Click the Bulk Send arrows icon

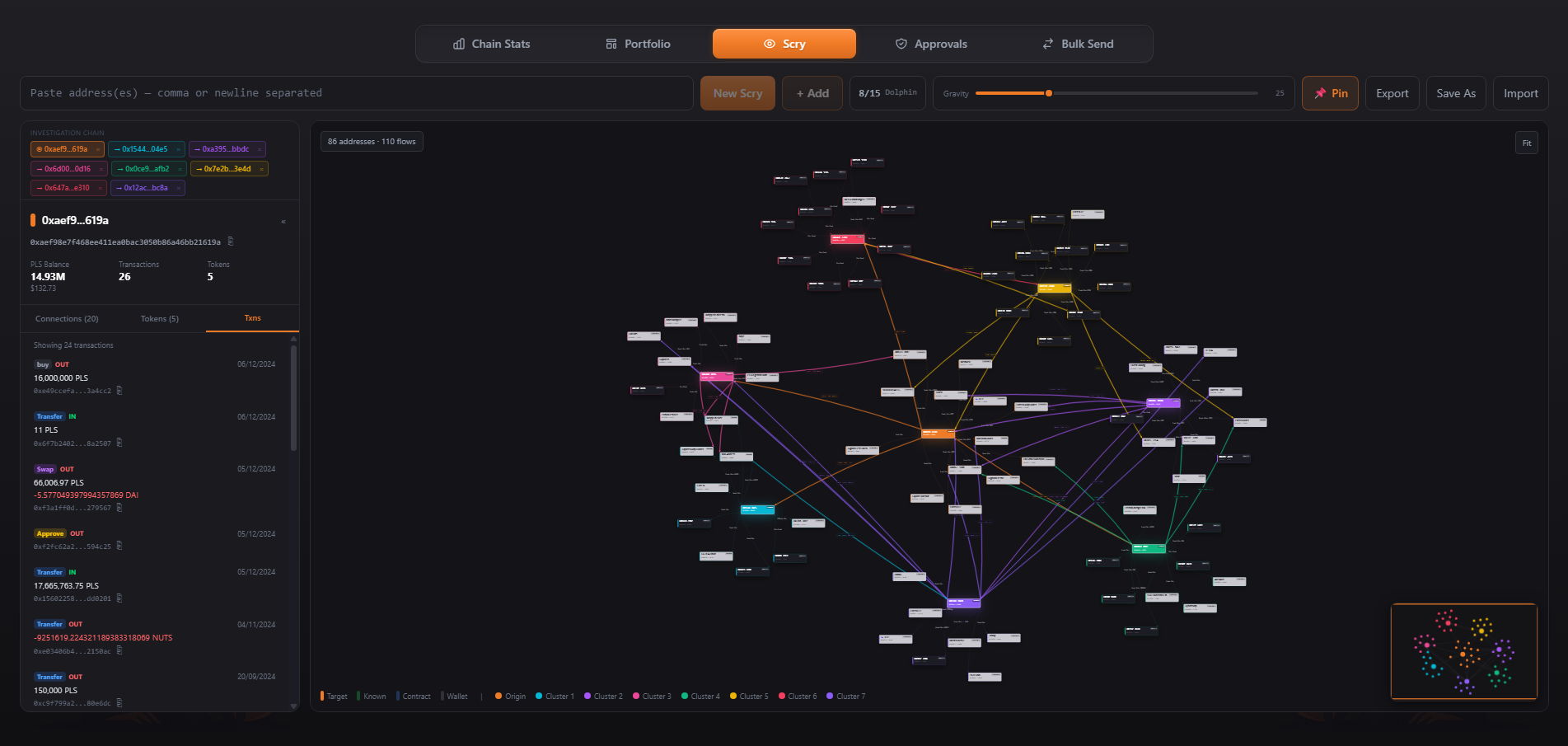1047,44
